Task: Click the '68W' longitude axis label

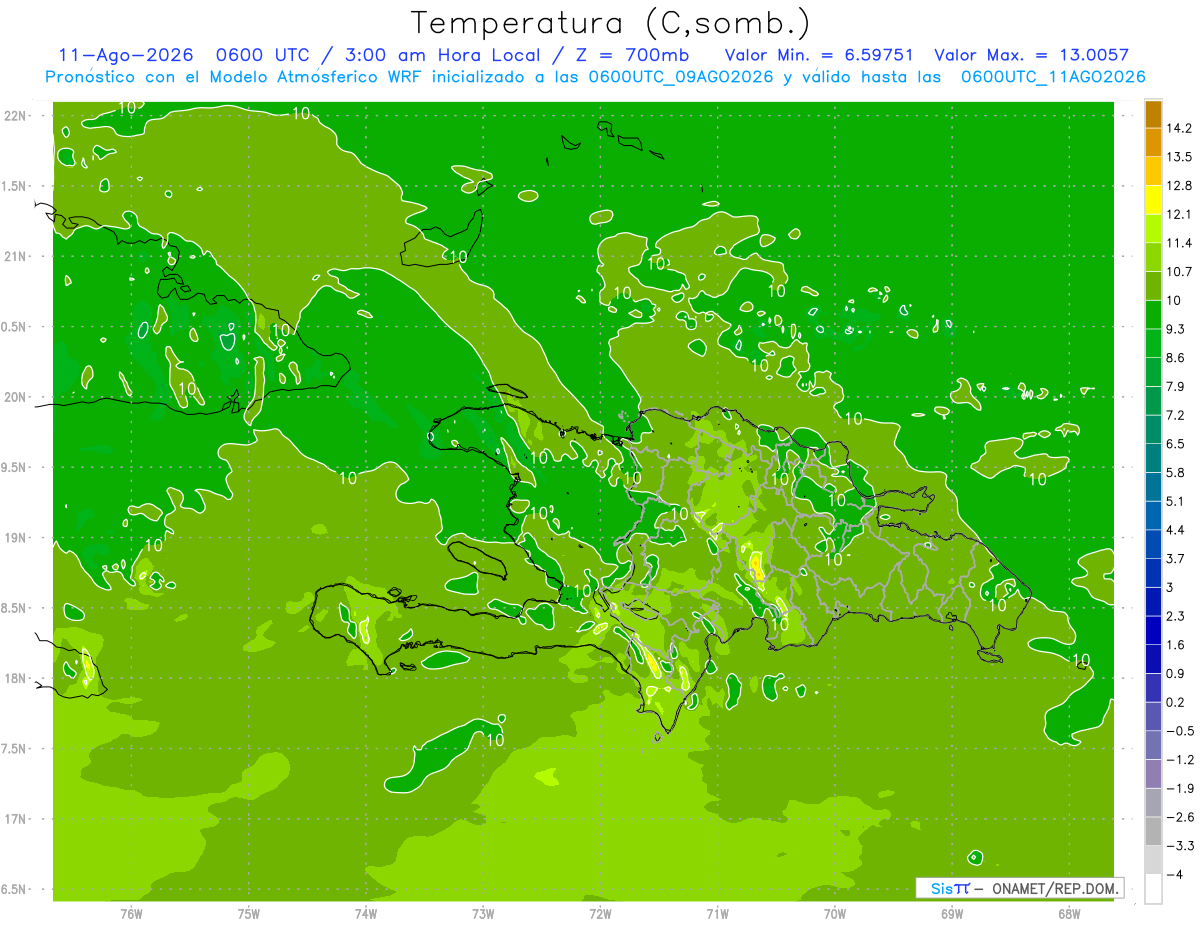Action: tap(1069, 913)
